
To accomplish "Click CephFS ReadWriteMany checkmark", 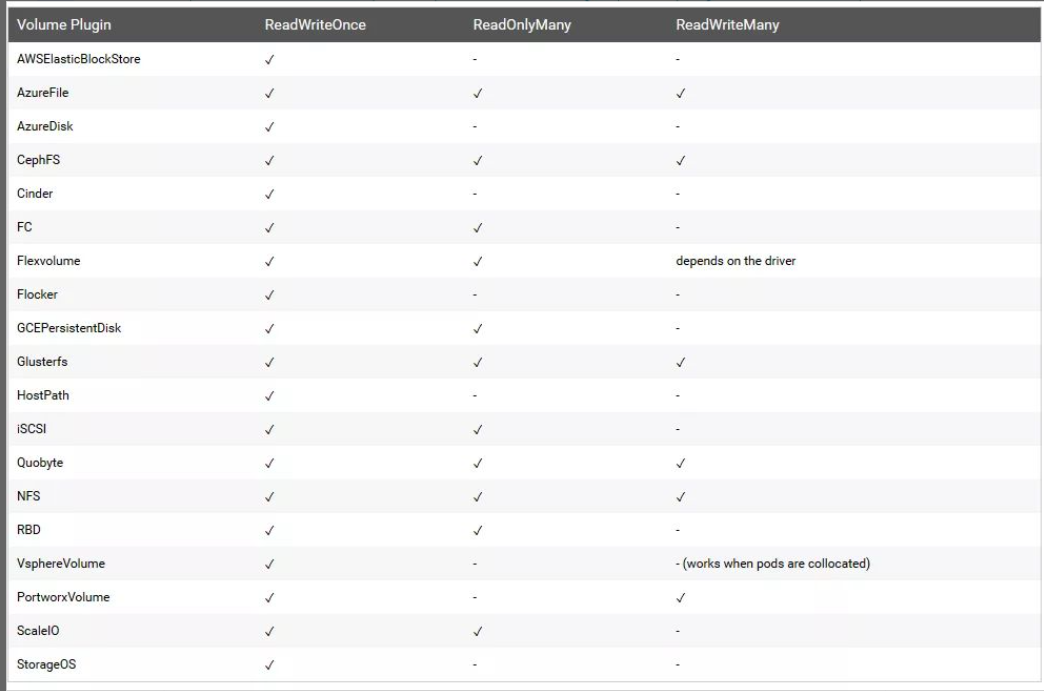I will click(680, 160).
